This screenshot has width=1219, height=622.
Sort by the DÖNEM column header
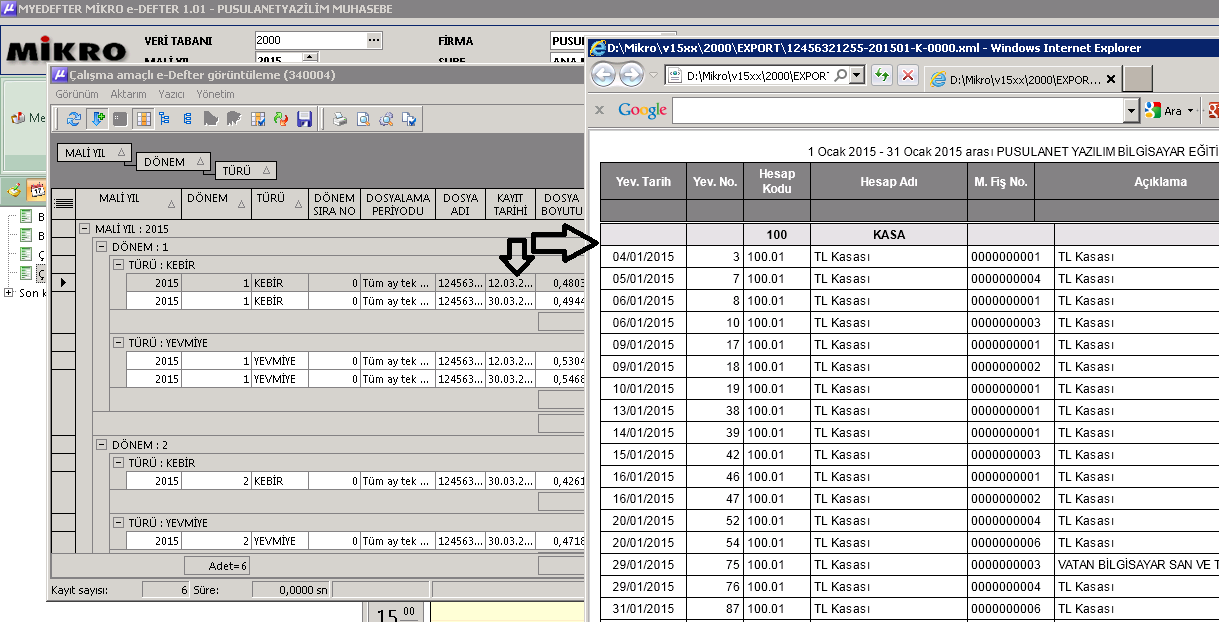216,203
